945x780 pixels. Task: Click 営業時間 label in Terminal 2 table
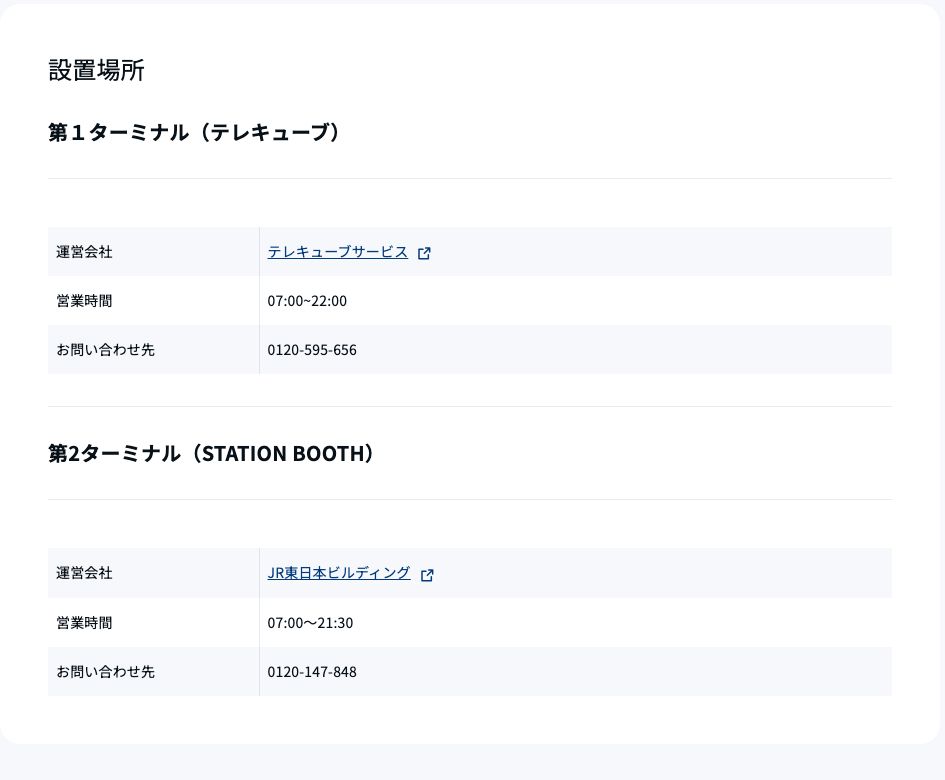[84, 623]
